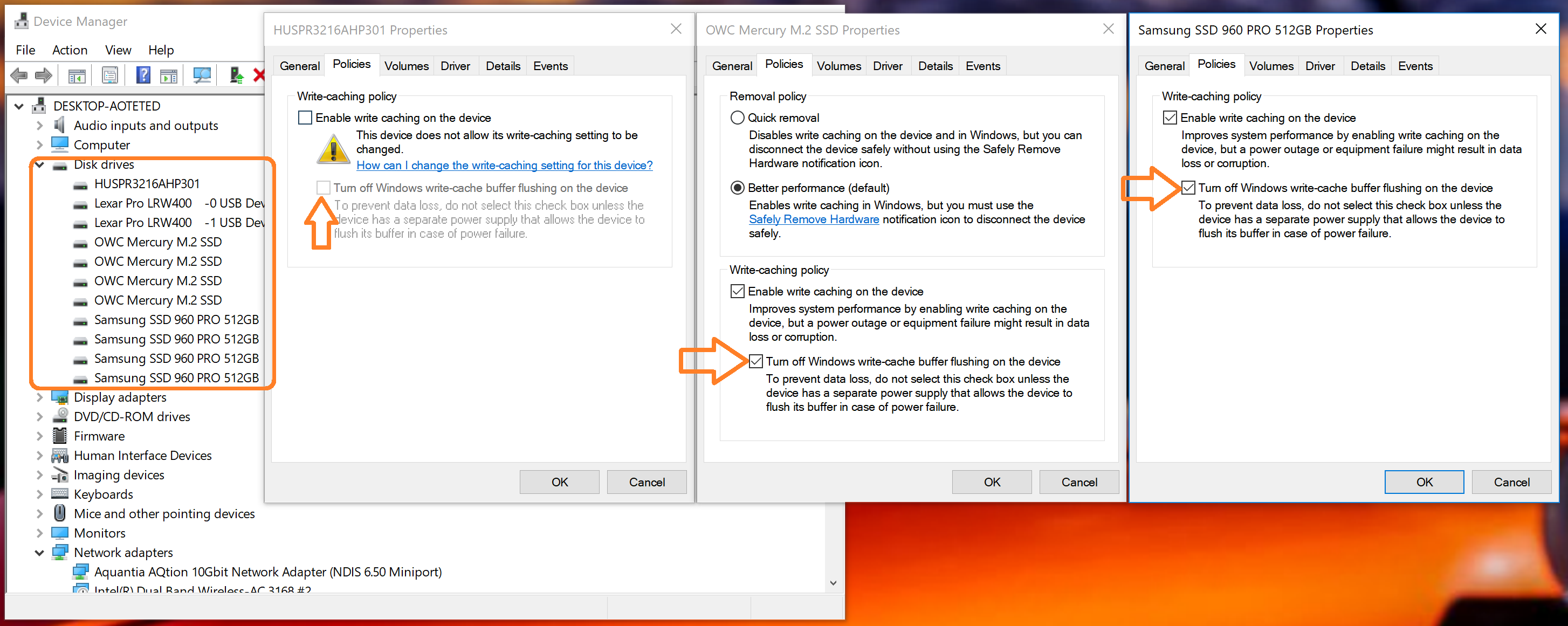Image resolution: width=1568 pixels, height=626 pixels.
Task: Collapse the Disk drives tree node
Action: (x=39, y=164)
